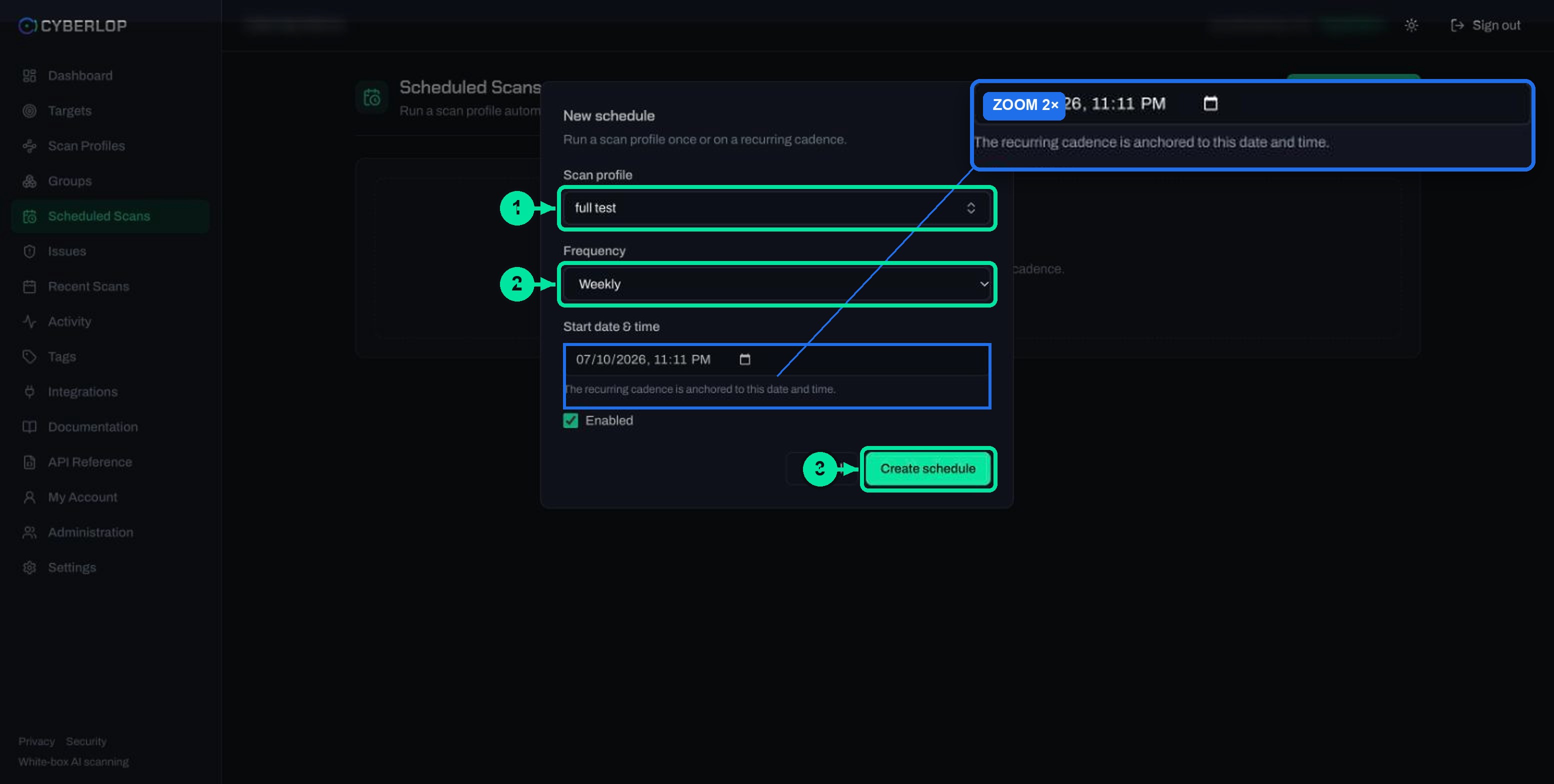Open the calendar picker in the date field
This screenshot has height=784, width=1554.
(x=745, y=359)
